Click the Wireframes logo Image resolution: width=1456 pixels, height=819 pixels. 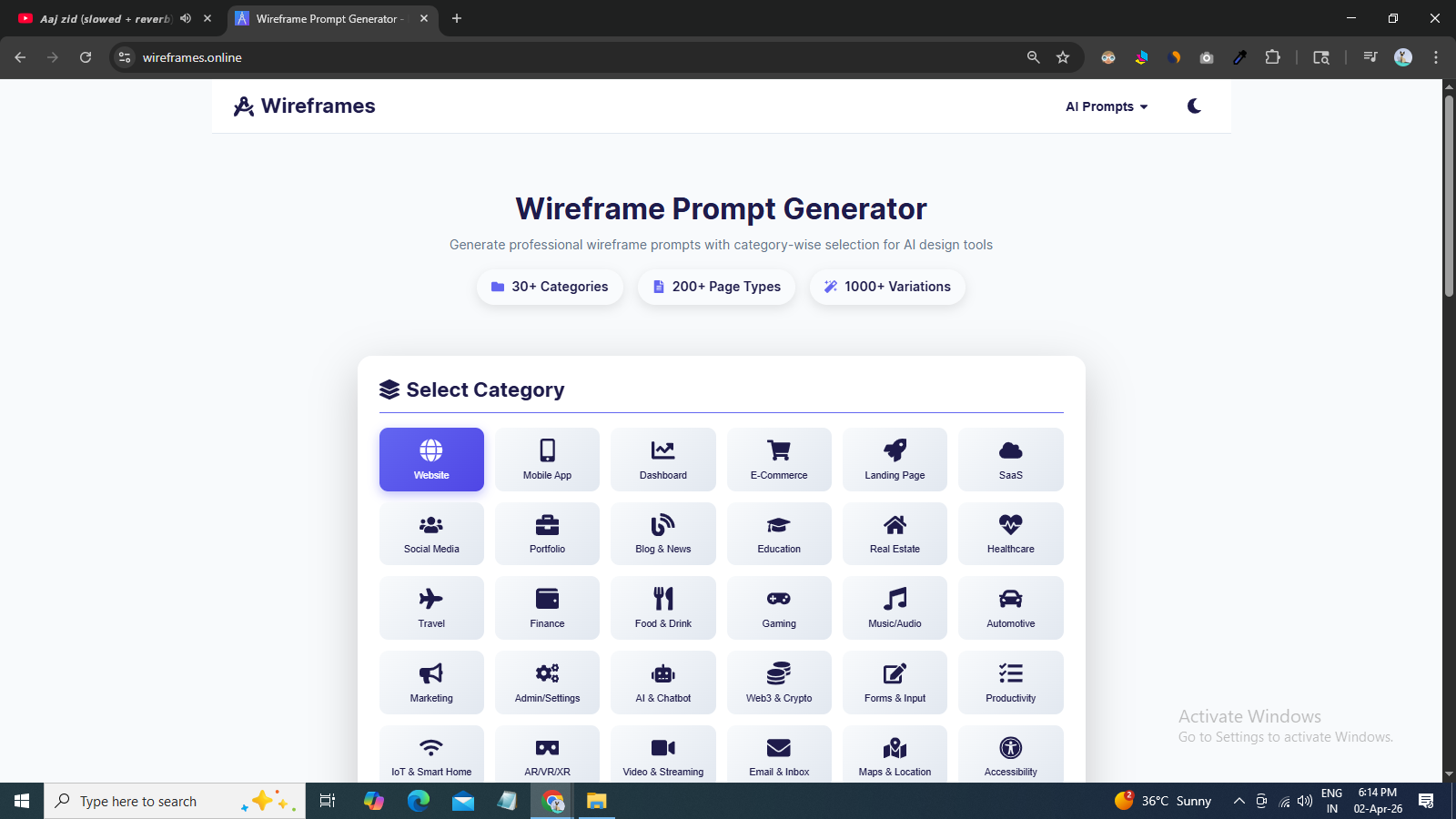[x=304, y=106]
